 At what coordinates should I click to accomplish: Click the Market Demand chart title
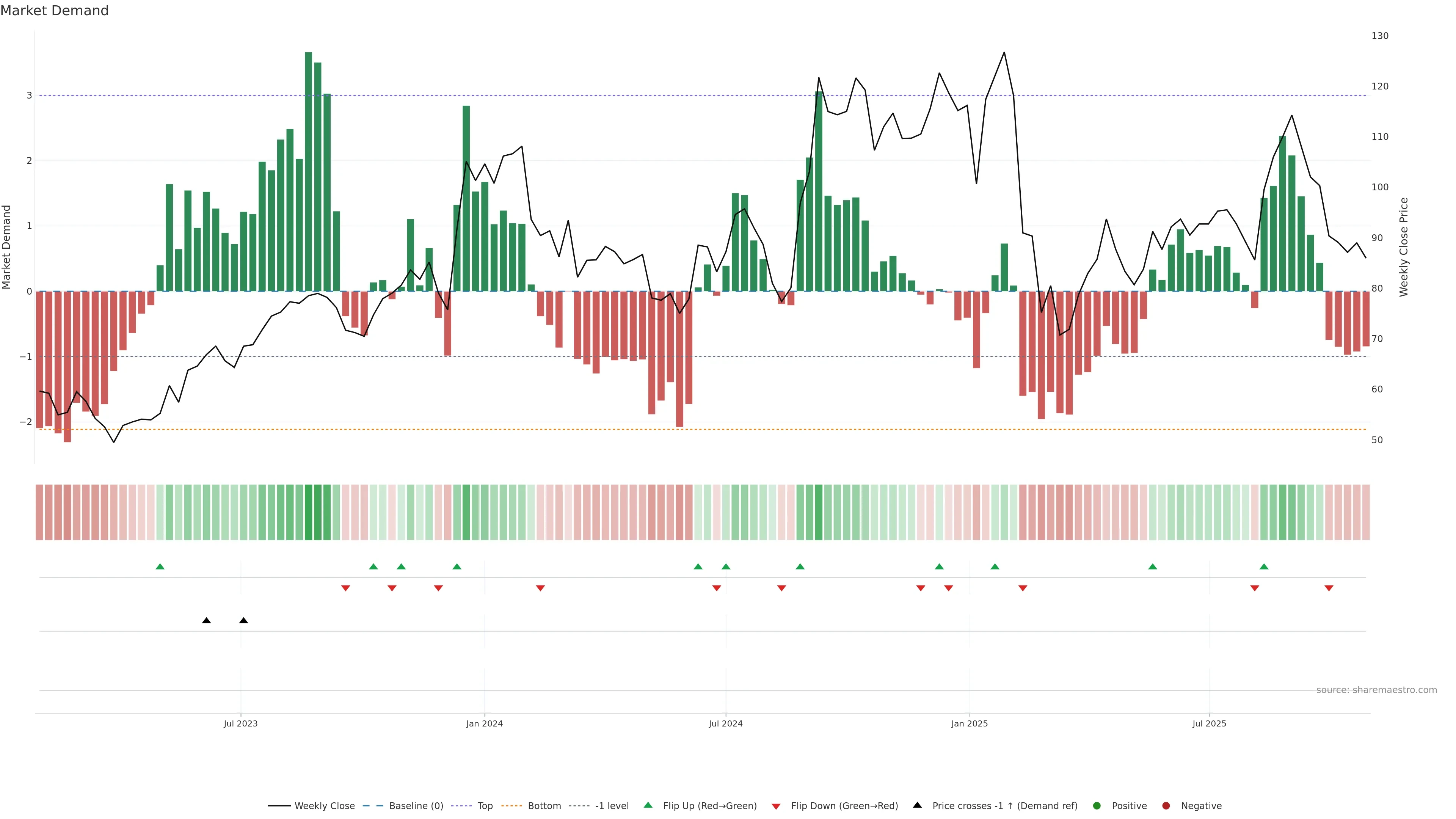[x=54, y=10]
